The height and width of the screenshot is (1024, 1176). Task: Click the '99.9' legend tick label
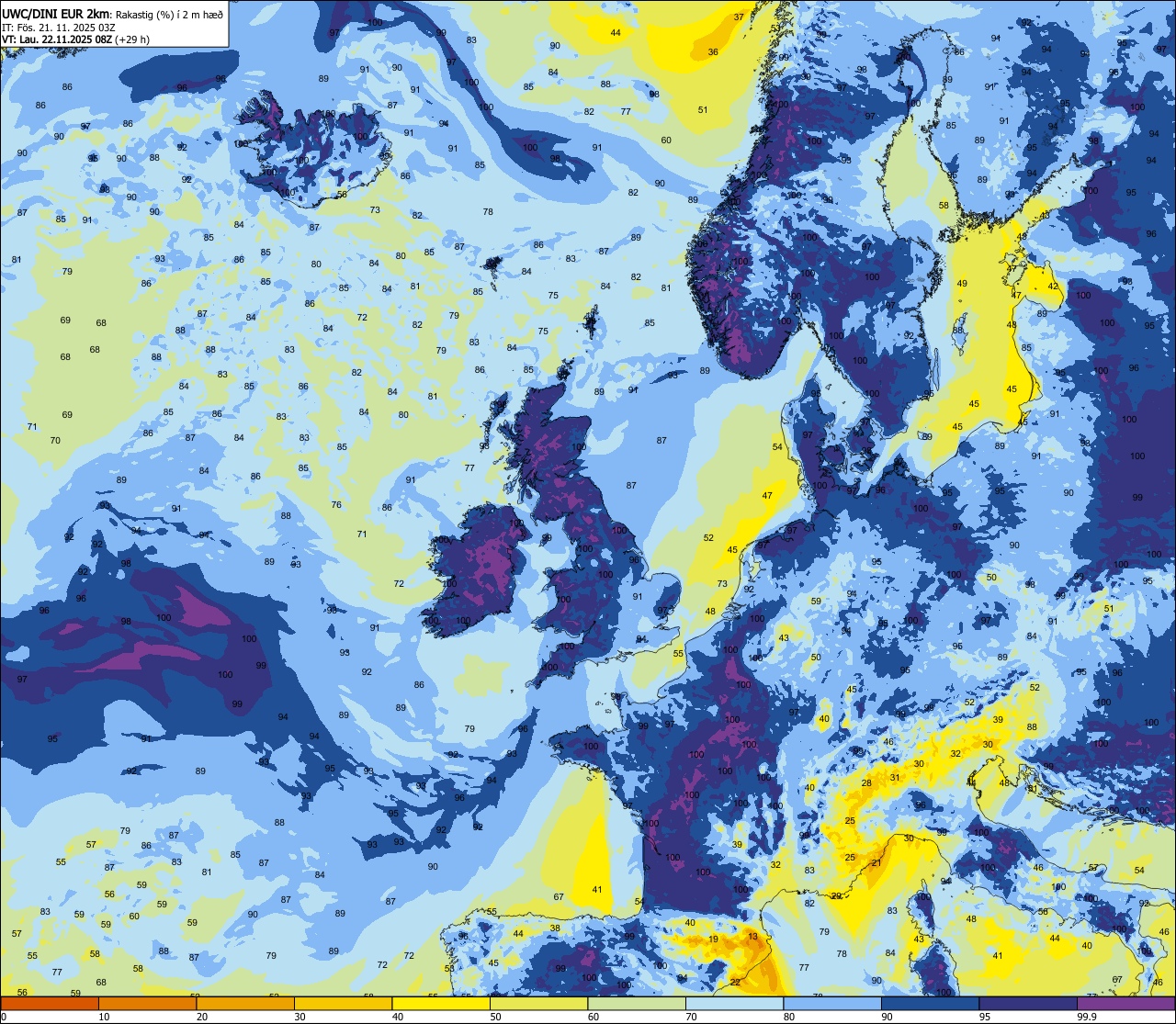click(1087, 1017)
